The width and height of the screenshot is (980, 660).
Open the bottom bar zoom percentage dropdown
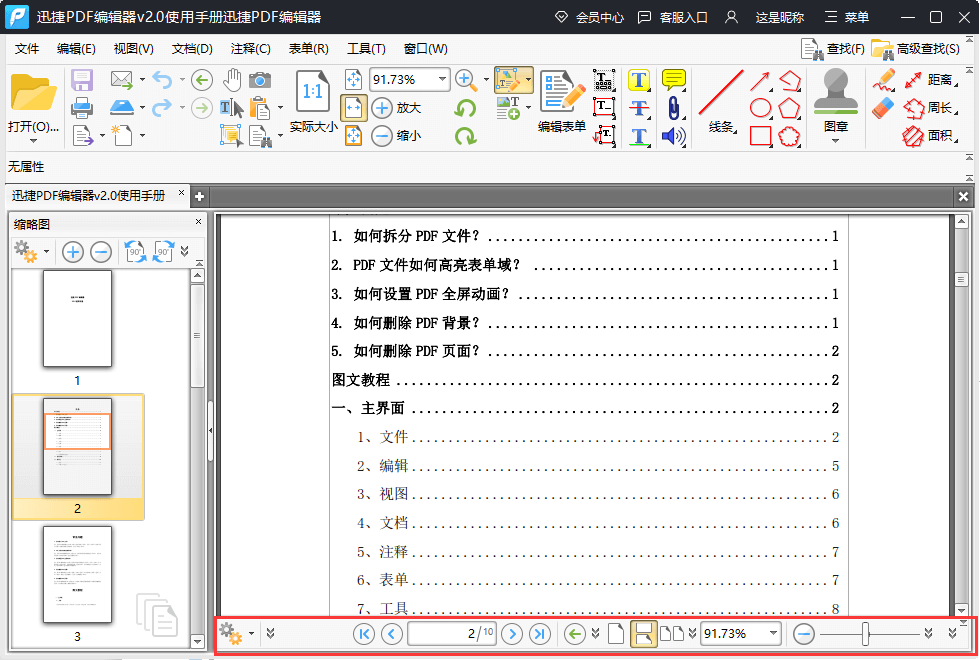[773, 633]
